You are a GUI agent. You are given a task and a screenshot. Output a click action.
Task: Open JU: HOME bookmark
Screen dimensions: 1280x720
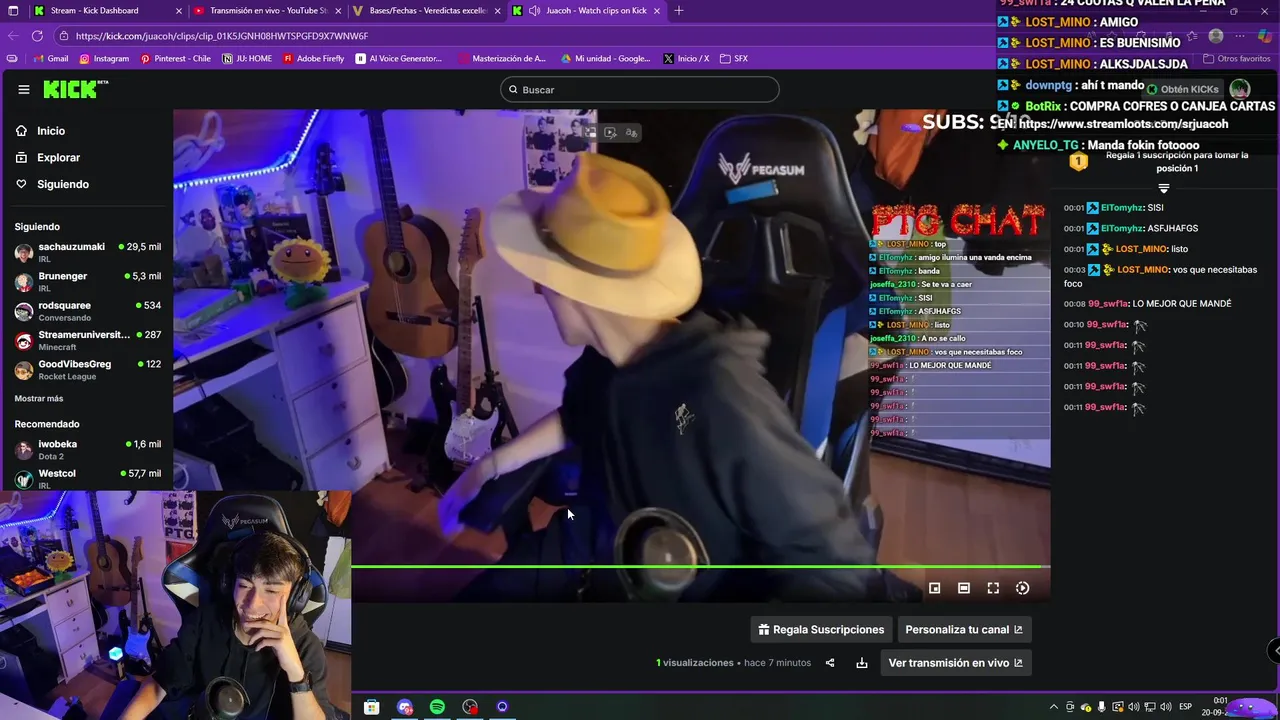(247, 59)
